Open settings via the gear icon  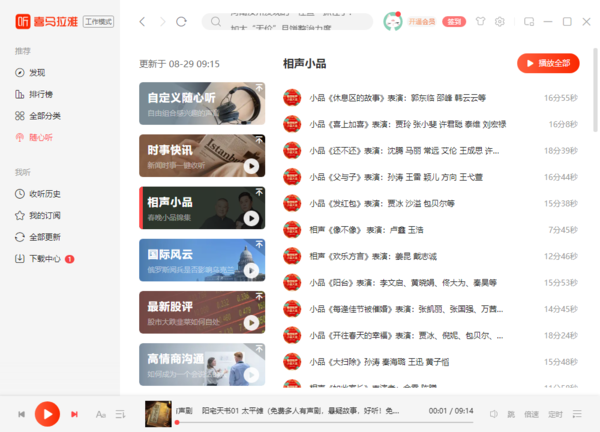click(x=499, y=22)
